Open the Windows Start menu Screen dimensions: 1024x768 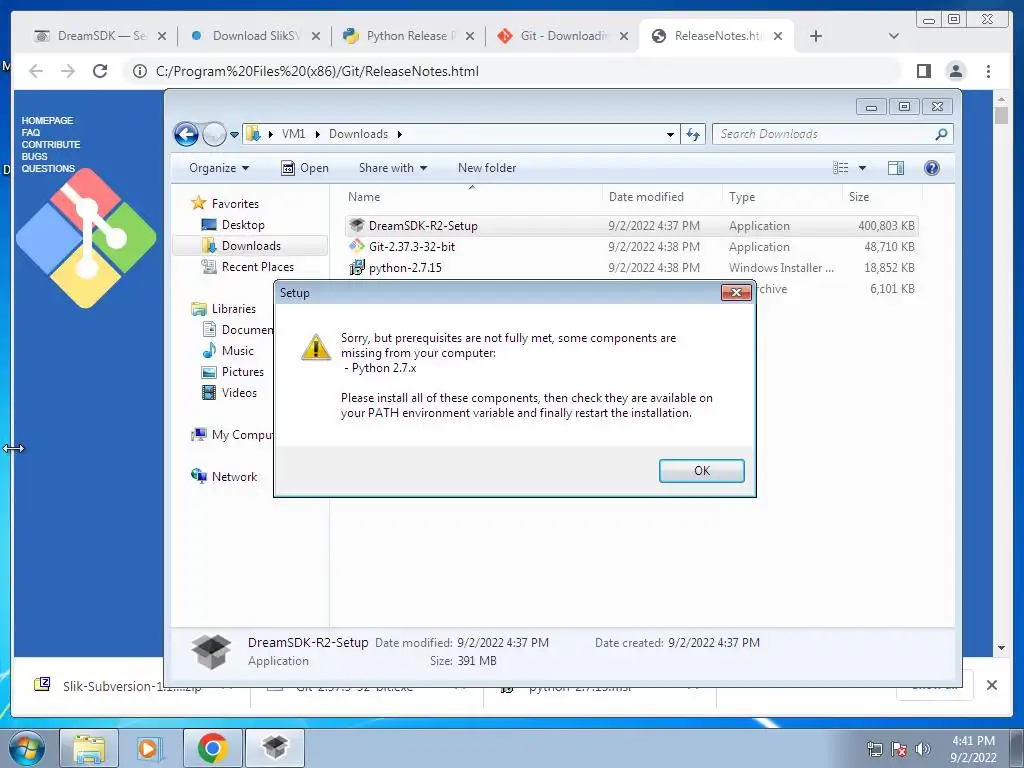pos(27,748)
